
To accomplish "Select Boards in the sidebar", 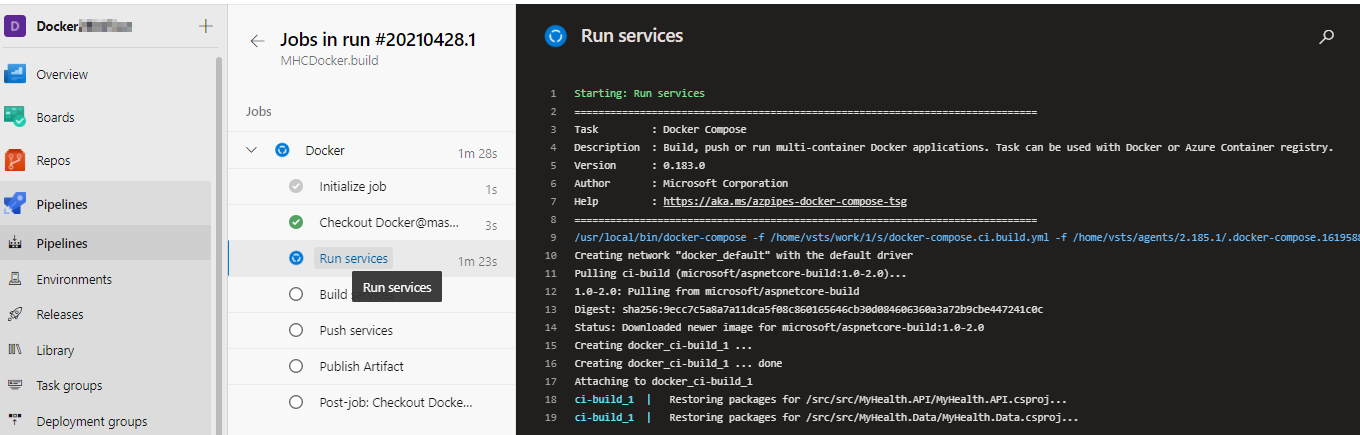I will coord(56,117).
